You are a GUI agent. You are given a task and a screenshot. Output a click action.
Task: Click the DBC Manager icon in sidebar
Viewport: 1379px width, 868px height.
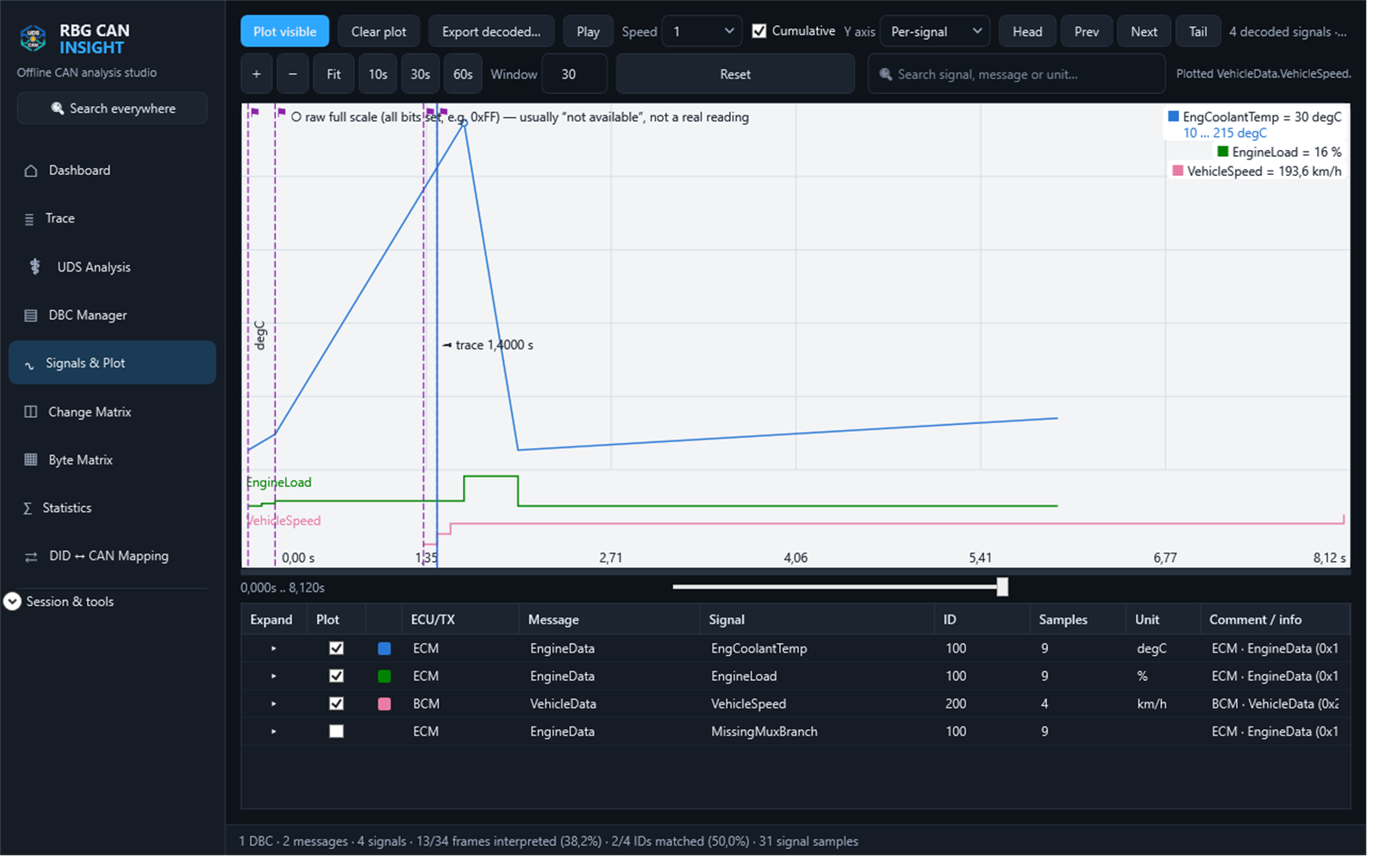pos(31,315)
